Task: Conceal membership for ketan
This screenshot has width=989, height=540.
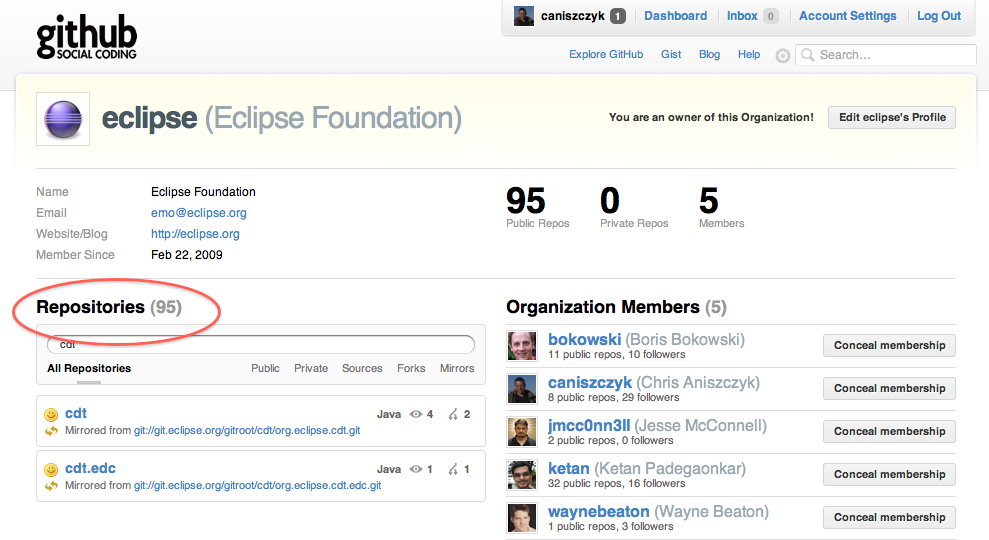Action: pyautogui.click(x=889, y=474)
